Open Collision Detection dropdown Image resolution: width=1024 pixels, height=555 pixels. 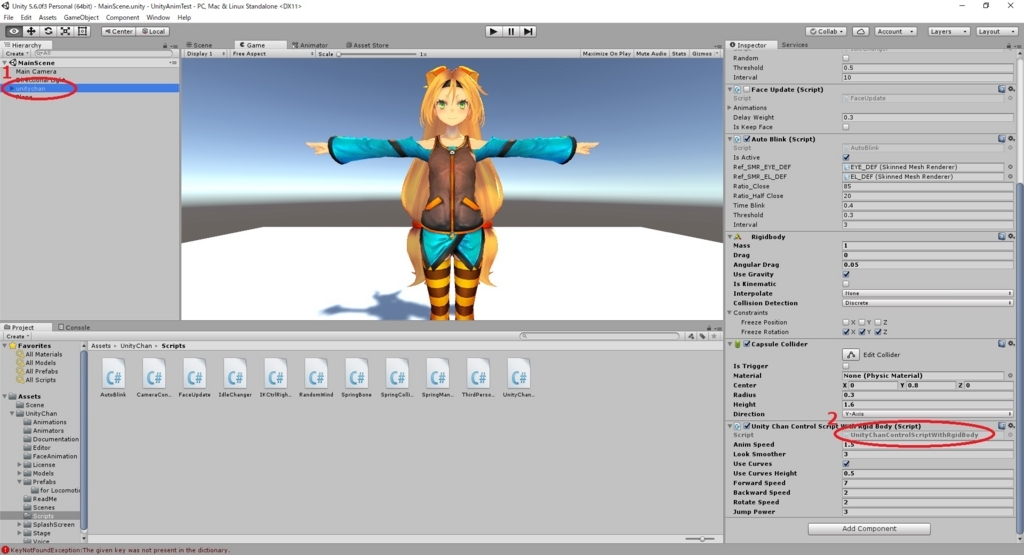(928, 303)
